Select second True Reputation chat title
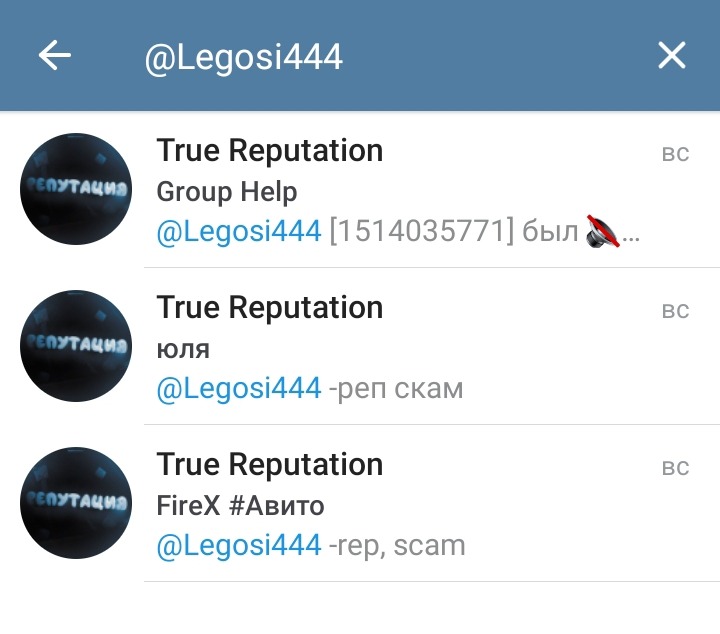 (270, 308)
